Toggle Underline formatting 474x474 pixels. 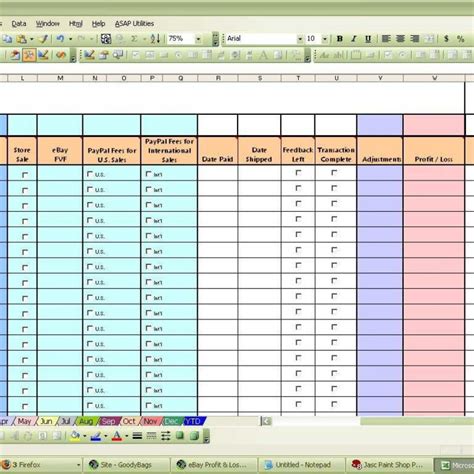(368, 39)
